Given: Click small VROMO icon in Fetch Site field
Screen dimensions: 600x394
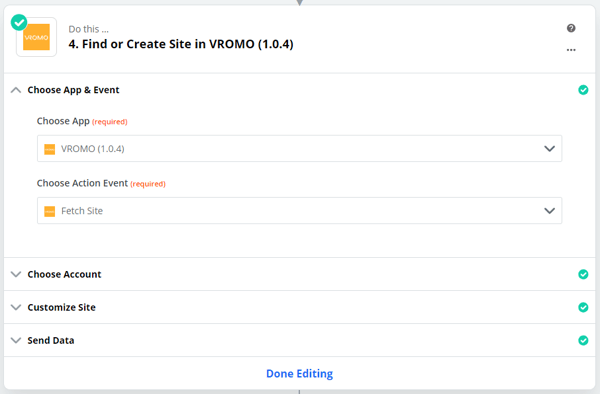Looking at the screenshot, I should 49,211.
